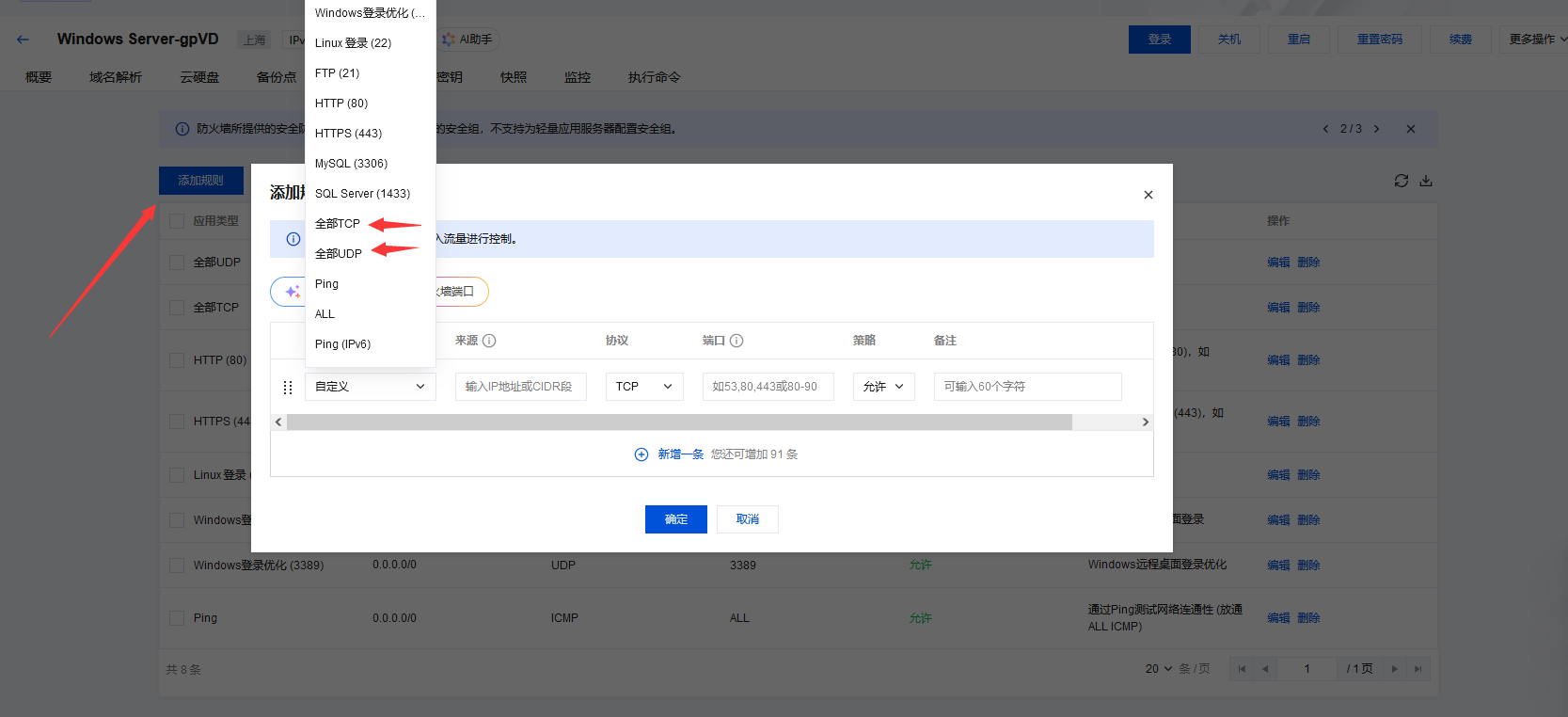Click the plus icon beside 新增一条
Viewport: 1568px width, 717px height.
pos(641,454)
